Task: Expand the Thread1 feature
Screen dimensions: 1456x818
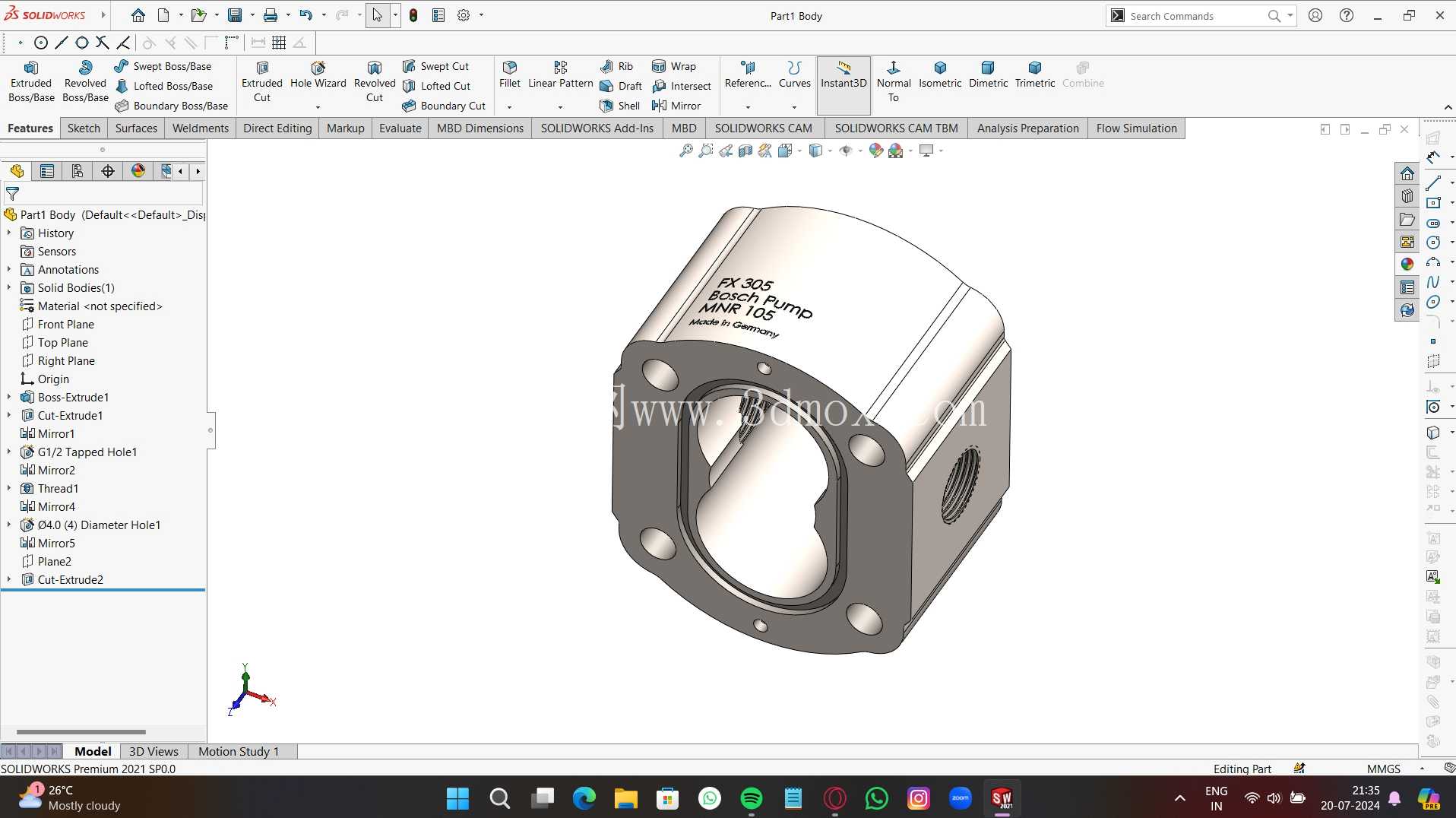Action: 9,488
